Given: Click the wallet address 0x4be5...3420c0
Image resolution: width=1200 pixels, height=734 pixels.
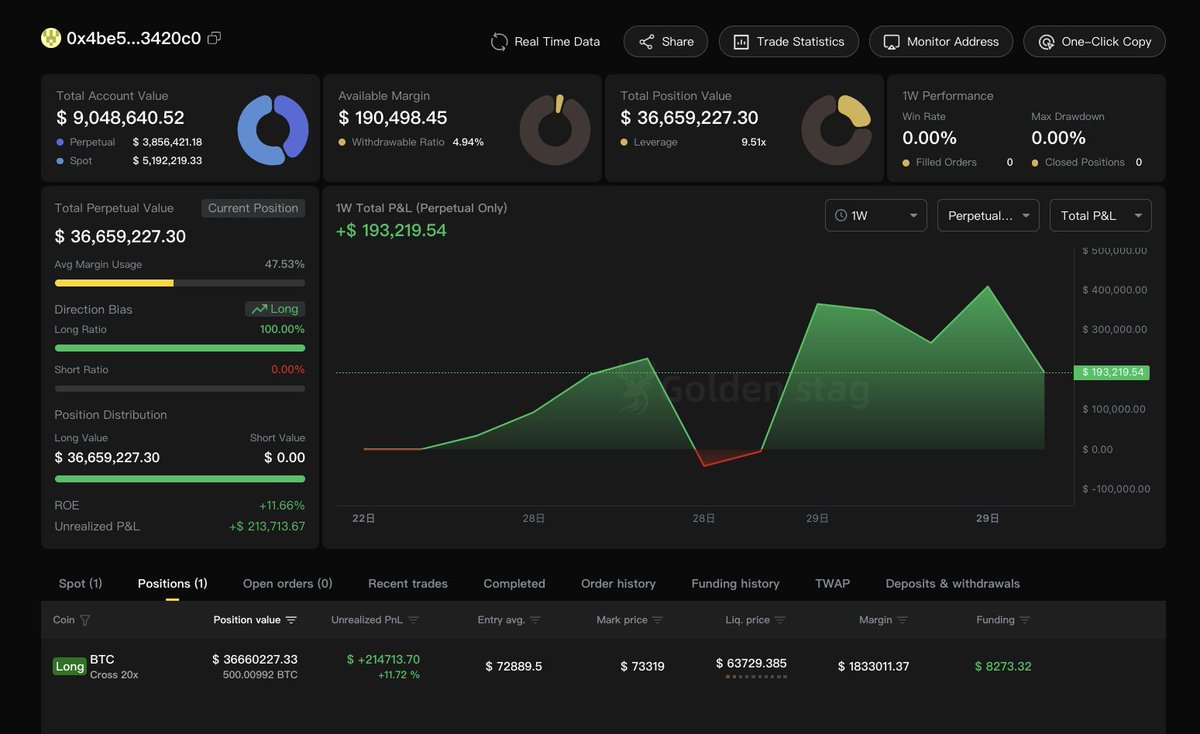Looking at the screenshot, I should 133,38.
